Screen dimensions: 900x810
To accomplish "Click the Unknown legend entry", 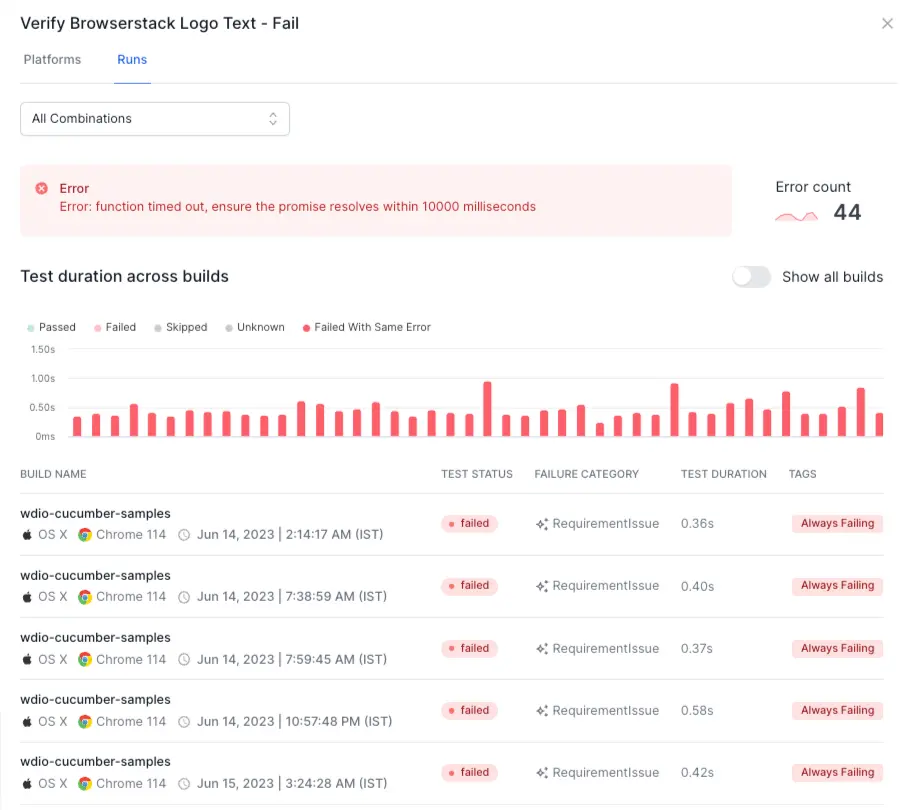I will tap(254, 327).
